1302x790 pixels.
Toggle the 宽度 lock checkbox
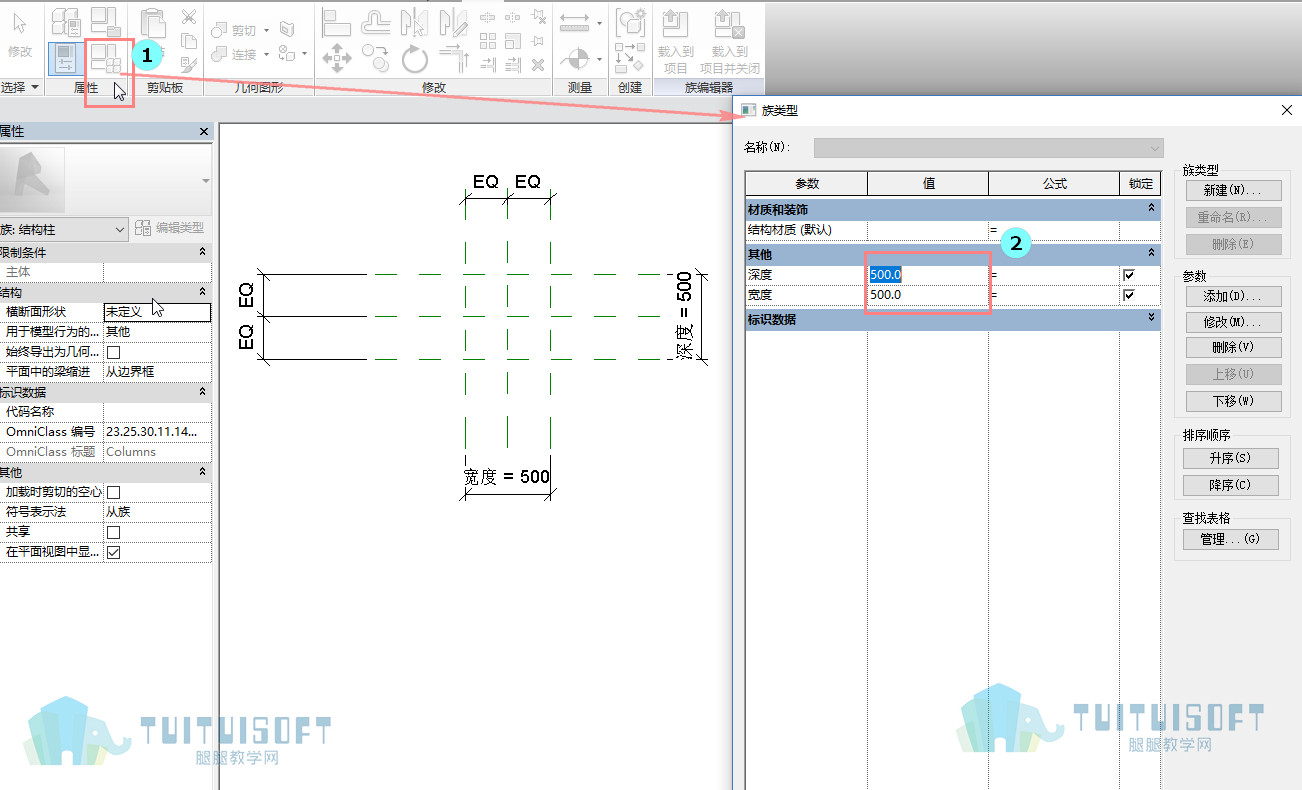[1129, 295]
